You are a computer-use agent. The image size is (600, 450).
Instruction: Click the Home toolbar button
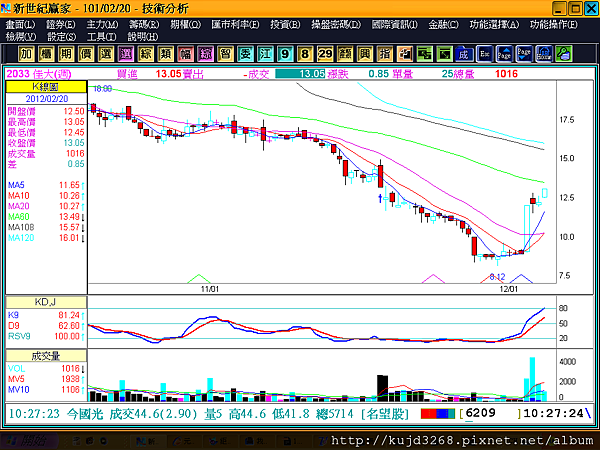point(544,54)
